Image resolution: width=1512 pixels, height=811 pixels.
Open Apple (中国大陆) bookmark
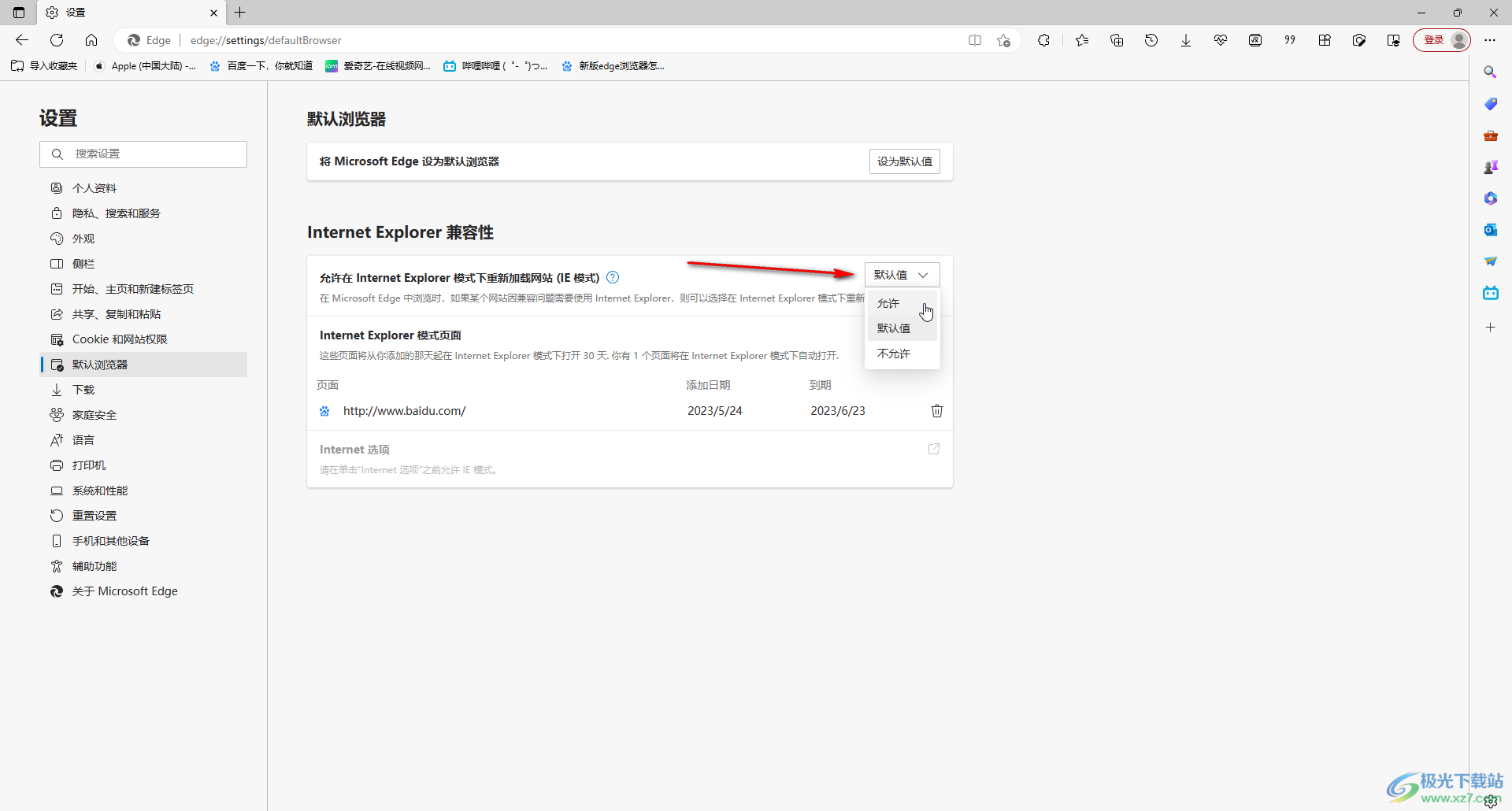click(145, 66)
